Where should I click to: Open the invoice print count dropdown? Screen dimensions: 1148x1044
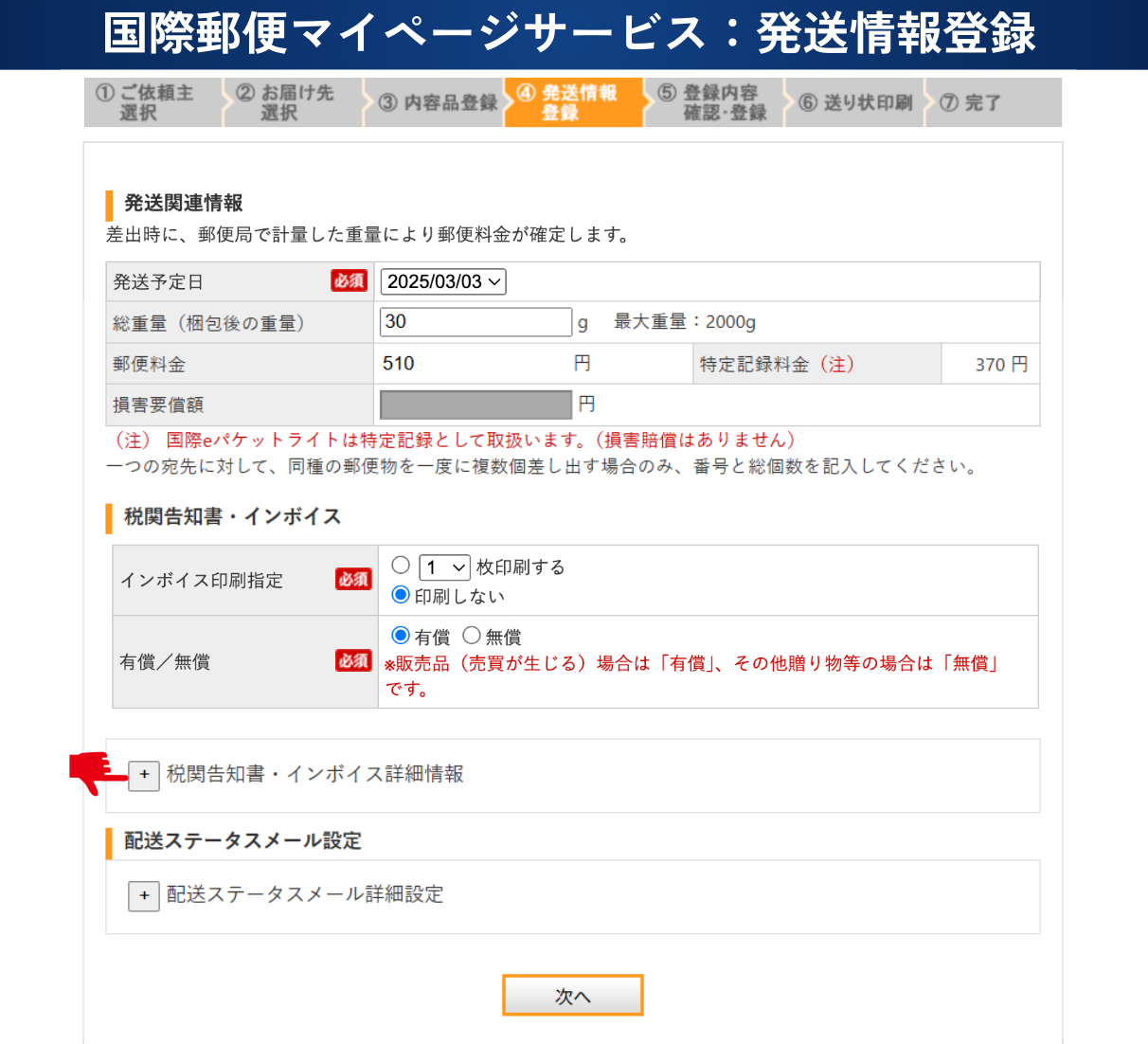point(444,567)
